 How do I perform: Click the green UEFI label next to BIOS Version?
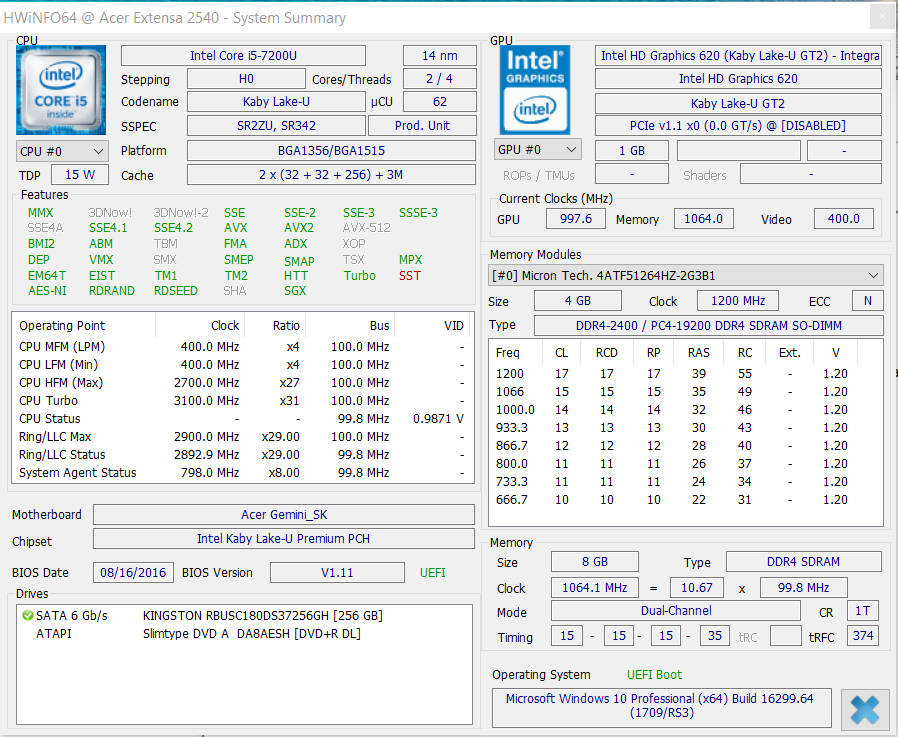point(432,573)
